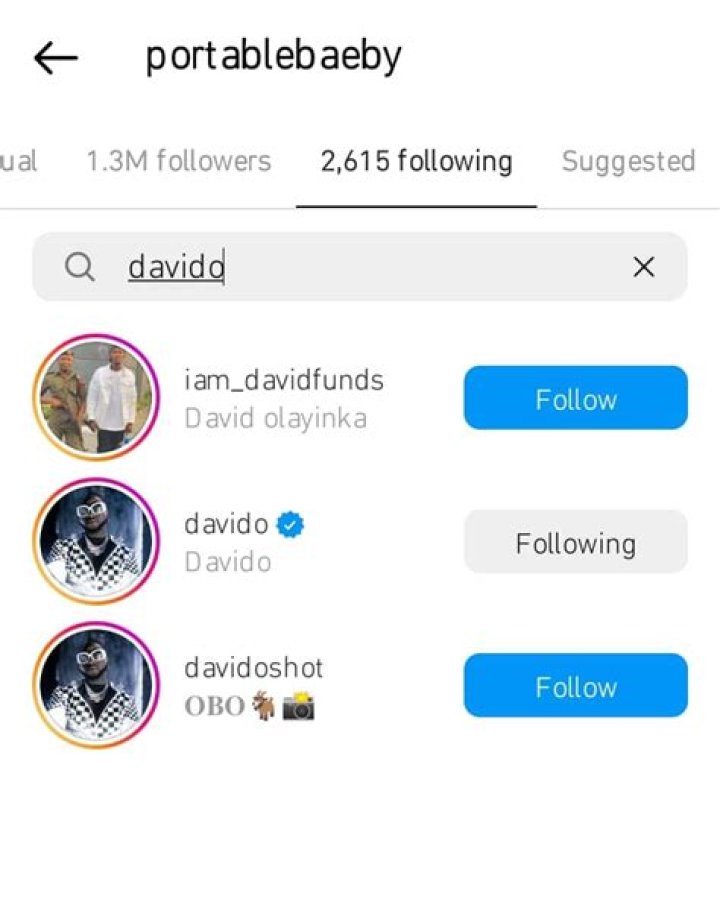The image size is (720, 902).
Task: Tap the portablebaeby title at top
Action: tap(274, 57)
